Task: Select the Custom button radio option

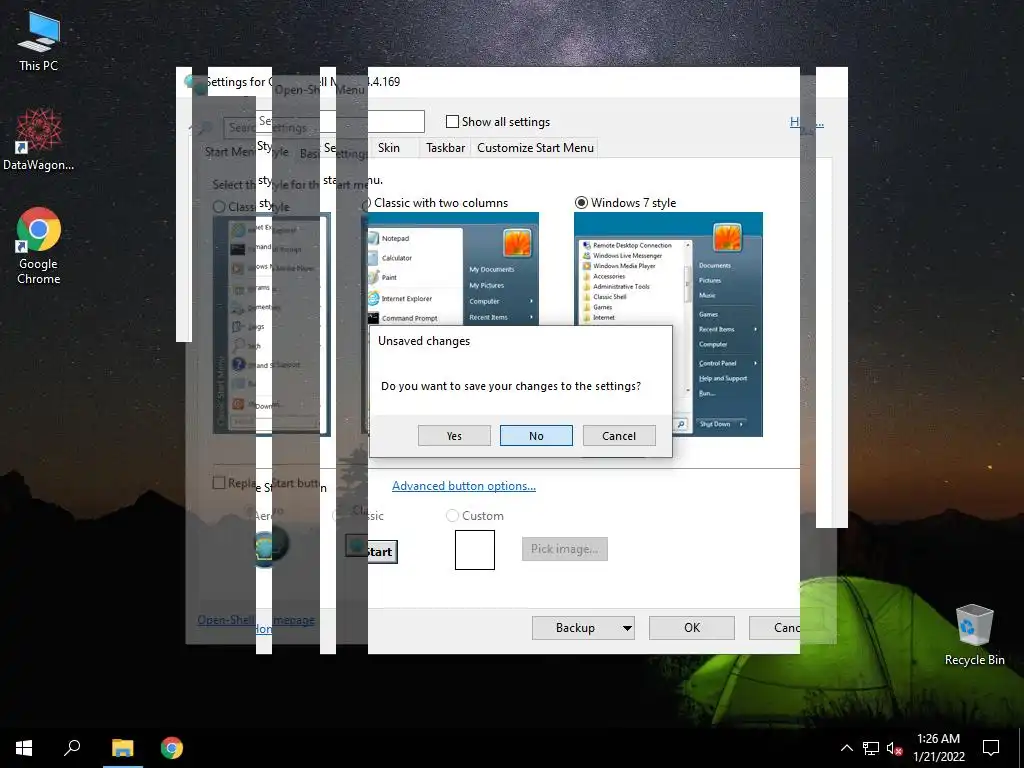Action: coord(452,516)
